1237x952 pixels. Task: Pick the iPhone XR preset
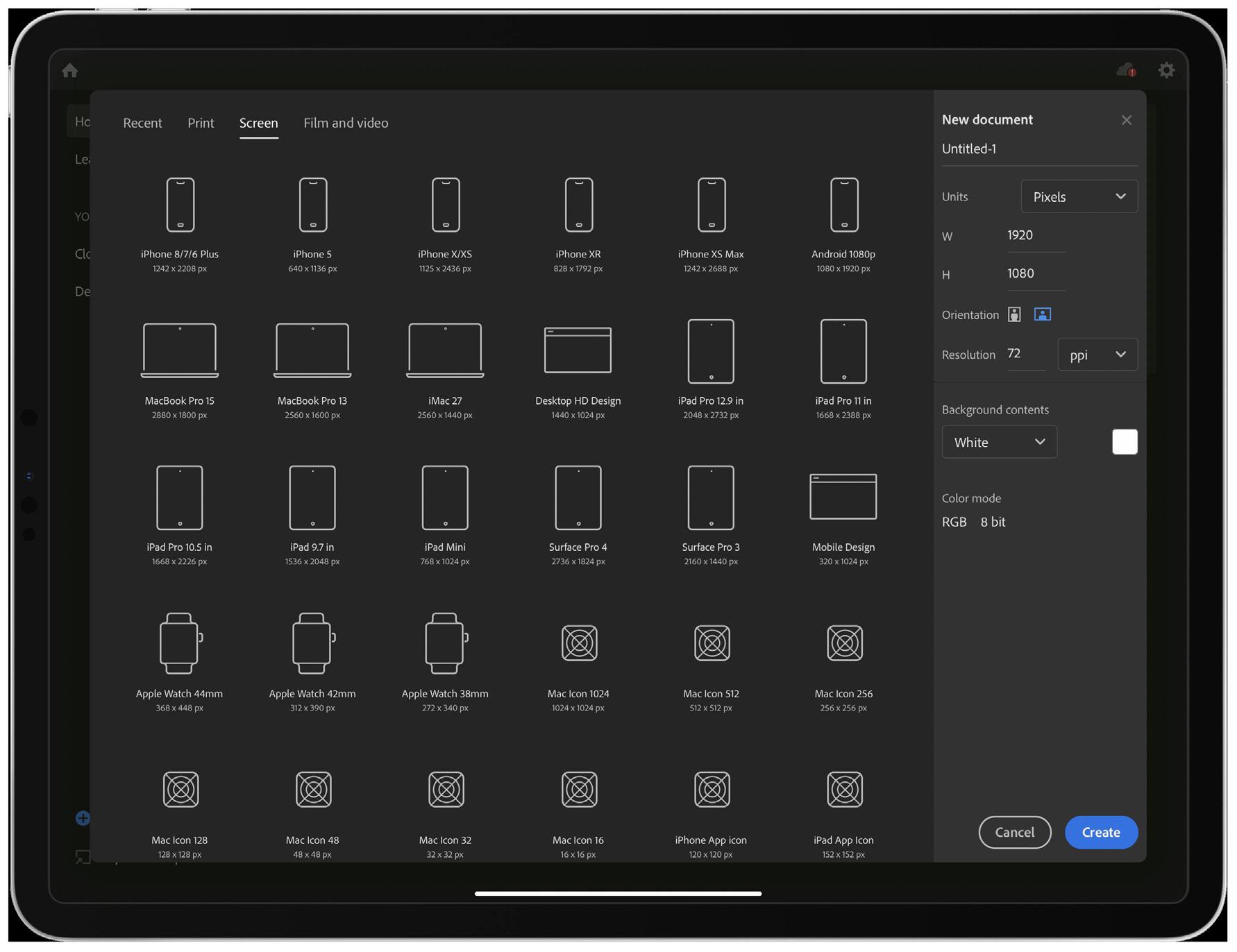[578, 224]
